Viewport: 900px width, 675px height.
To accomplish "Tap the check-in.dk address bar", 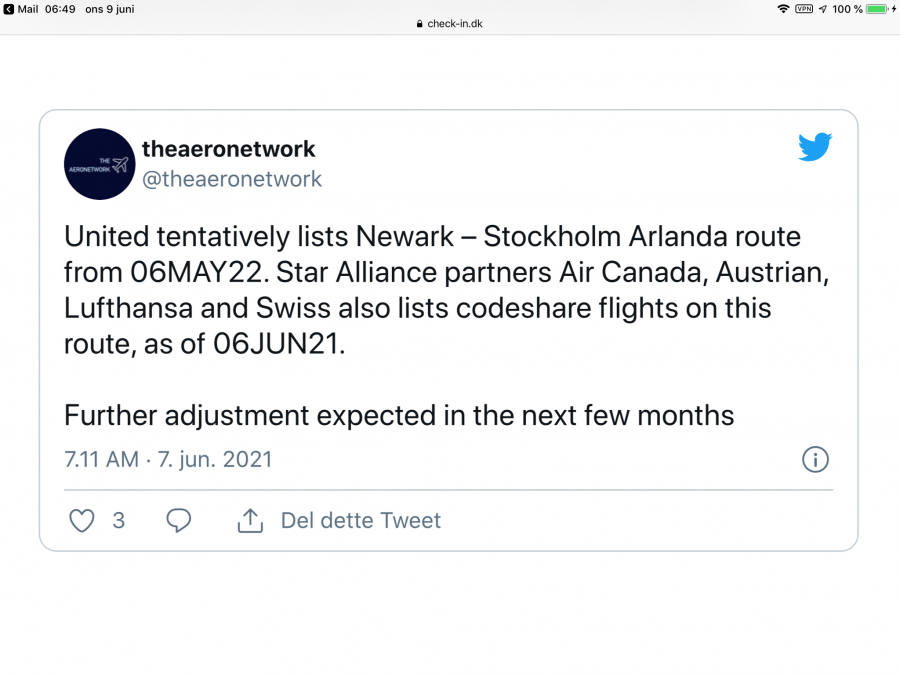I will (455, 24).
